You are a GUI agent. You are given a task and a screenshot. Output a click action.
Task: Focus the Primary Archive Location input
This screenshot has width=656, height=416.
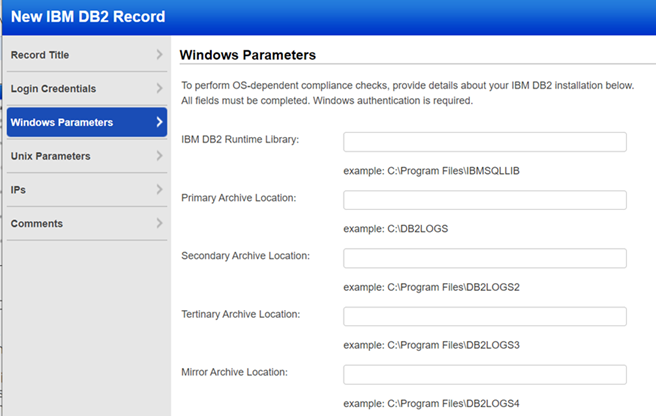click(x=484, y=200)
